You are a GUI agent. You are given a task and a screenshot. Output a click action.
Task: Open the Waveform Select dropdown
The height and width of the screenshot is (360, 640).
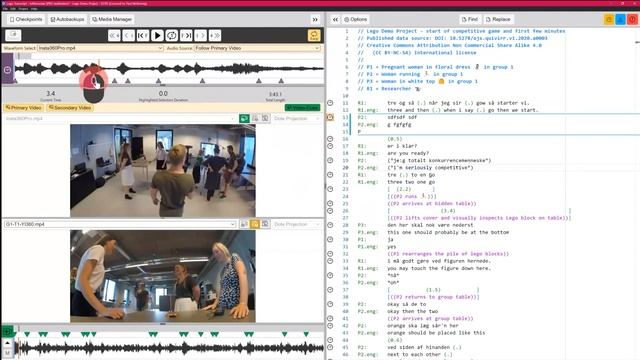coord(100,48)
